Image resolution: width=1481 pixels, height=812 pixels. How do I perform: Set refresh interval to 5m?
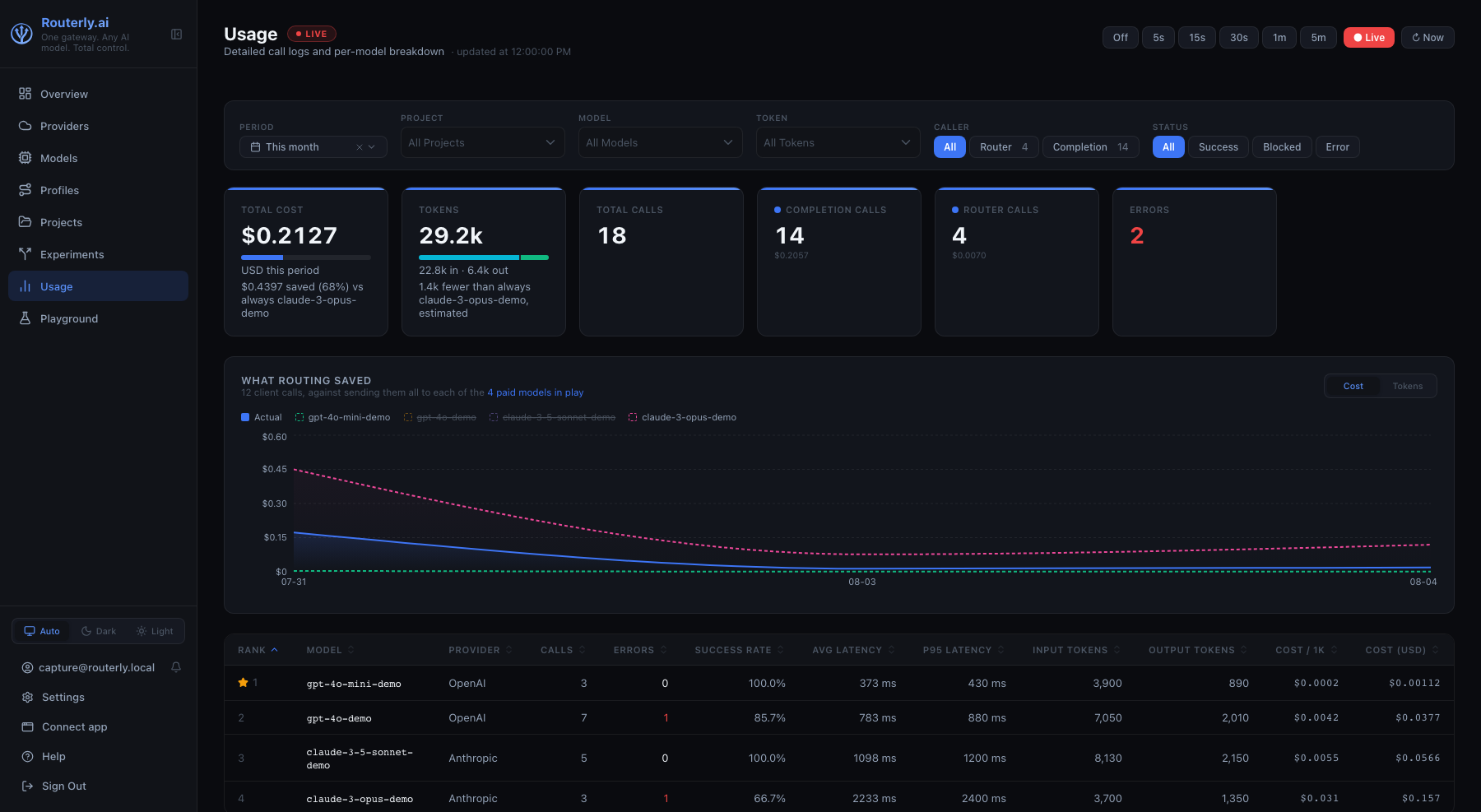point(1318,38)
